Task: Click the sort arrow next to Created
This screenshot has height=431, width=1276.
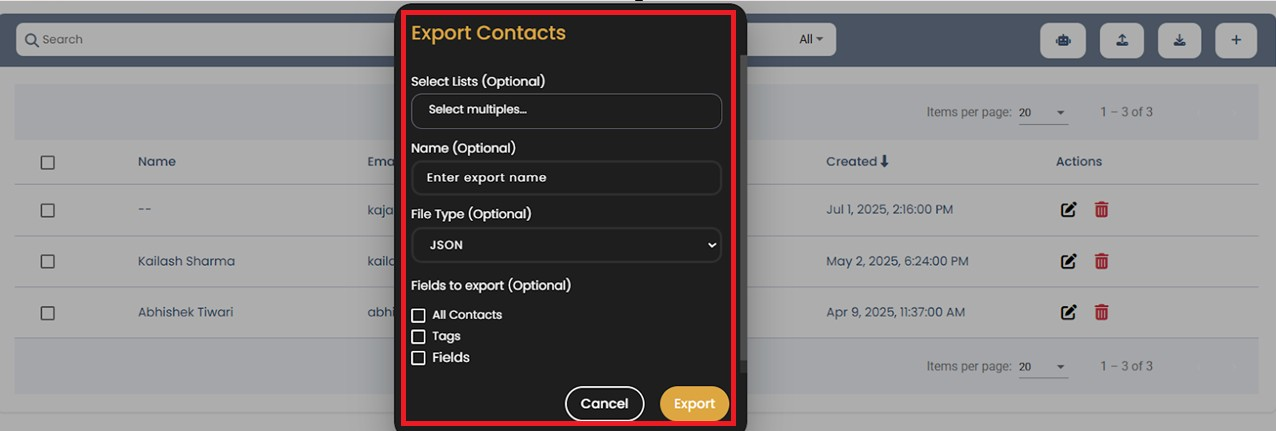Action: coord(884,161)
